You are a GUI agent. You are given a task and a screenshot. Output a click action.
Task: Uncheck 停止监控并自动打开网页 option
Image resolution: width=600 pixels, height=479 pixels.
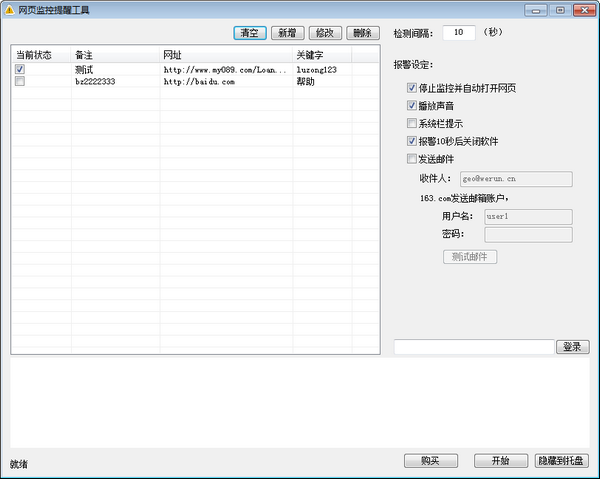click(412, 88)
